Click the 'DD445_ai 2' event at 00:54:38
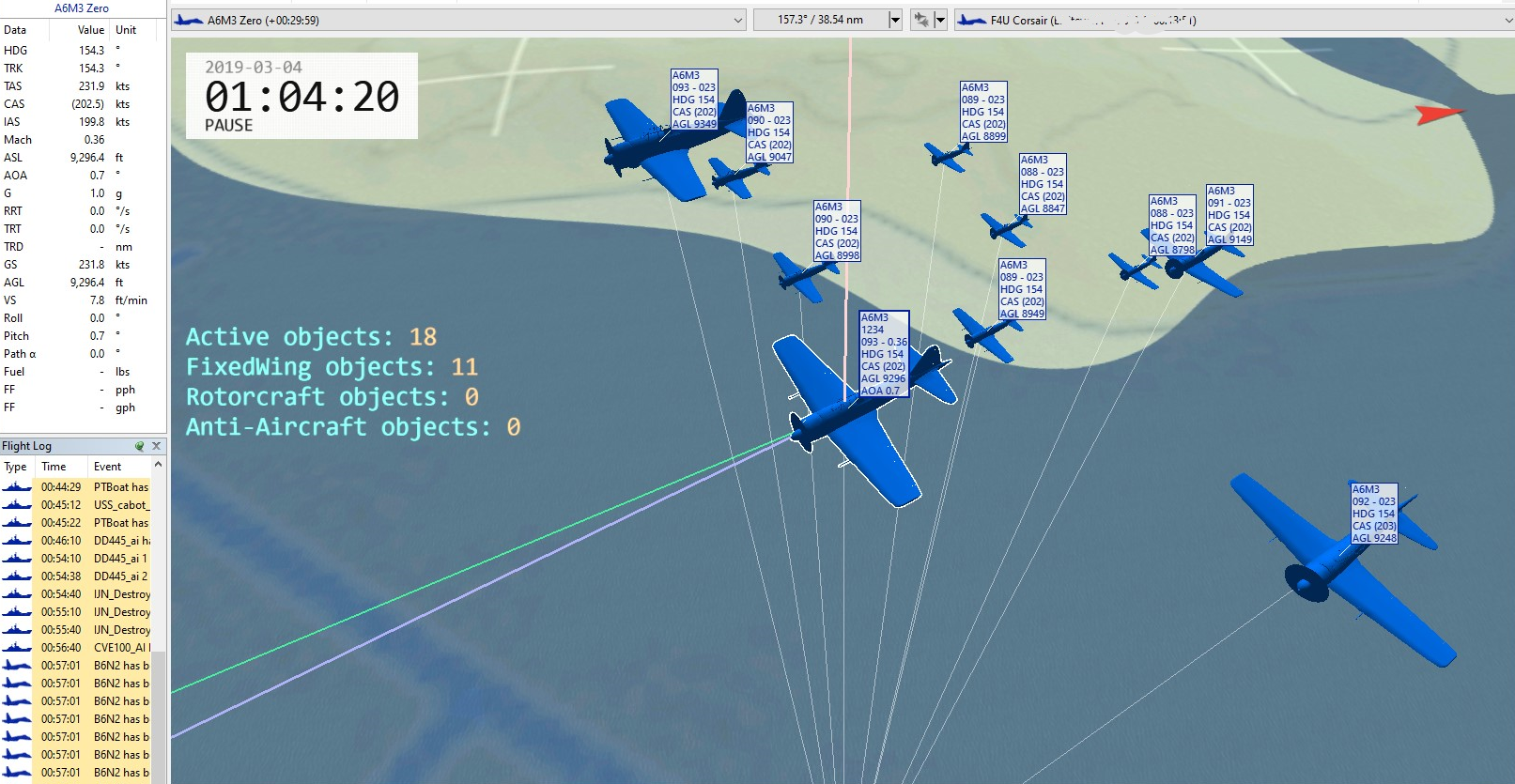Viewport: 1515px width, 784px height. pos(120,576)
